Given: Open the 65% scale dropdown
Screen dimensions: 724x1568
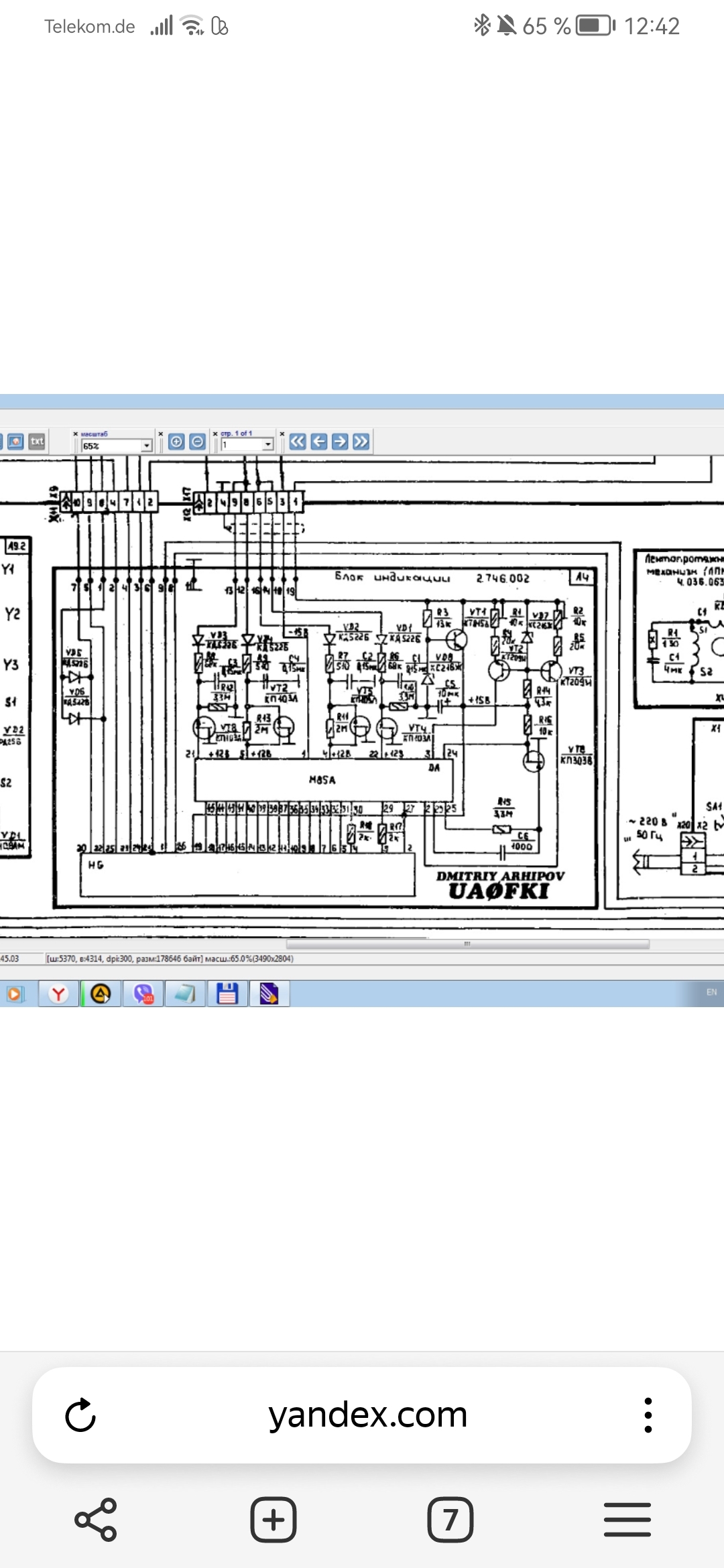Looking at the screenshot, I should [x=146, y=446].
